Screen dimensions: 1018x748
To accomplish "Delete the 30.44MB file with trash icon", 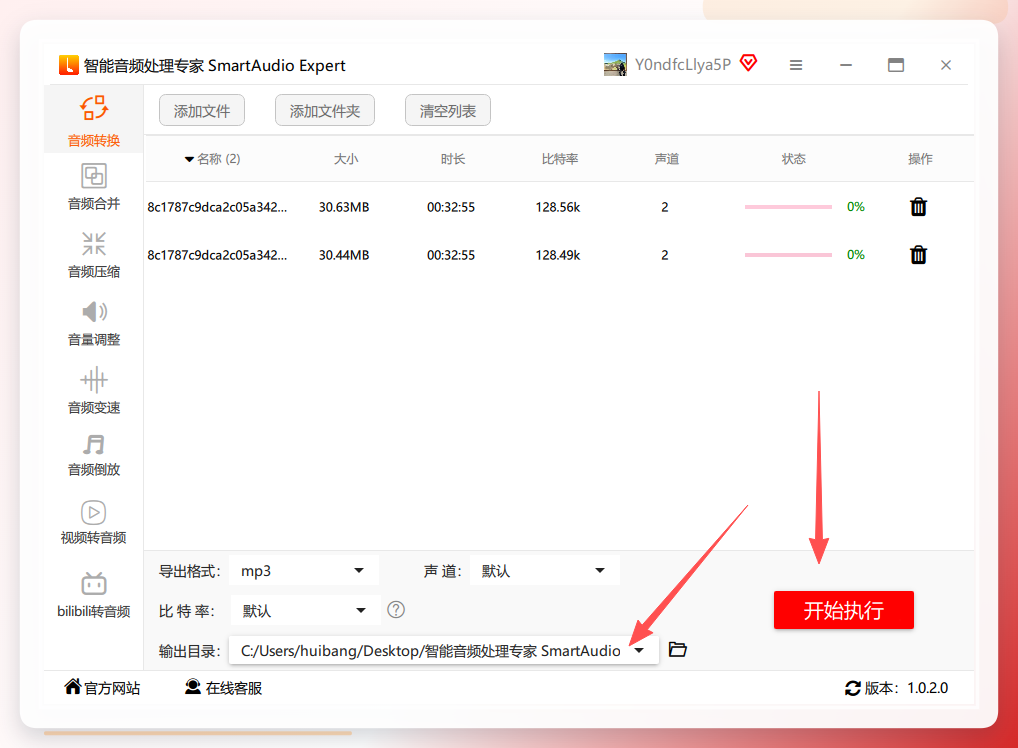I will [918, 255].
